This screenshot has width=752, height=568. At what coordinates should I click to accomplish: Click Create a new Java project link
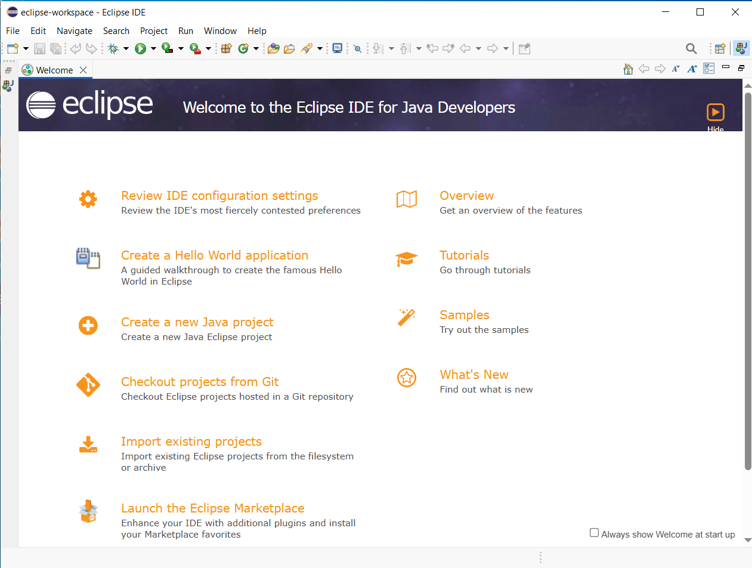tap(197, 322)
